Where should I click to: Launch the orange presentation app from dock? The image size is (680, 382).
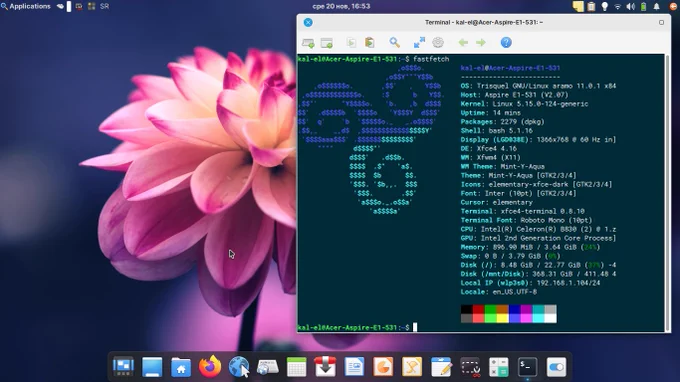[x=383, y=367]
